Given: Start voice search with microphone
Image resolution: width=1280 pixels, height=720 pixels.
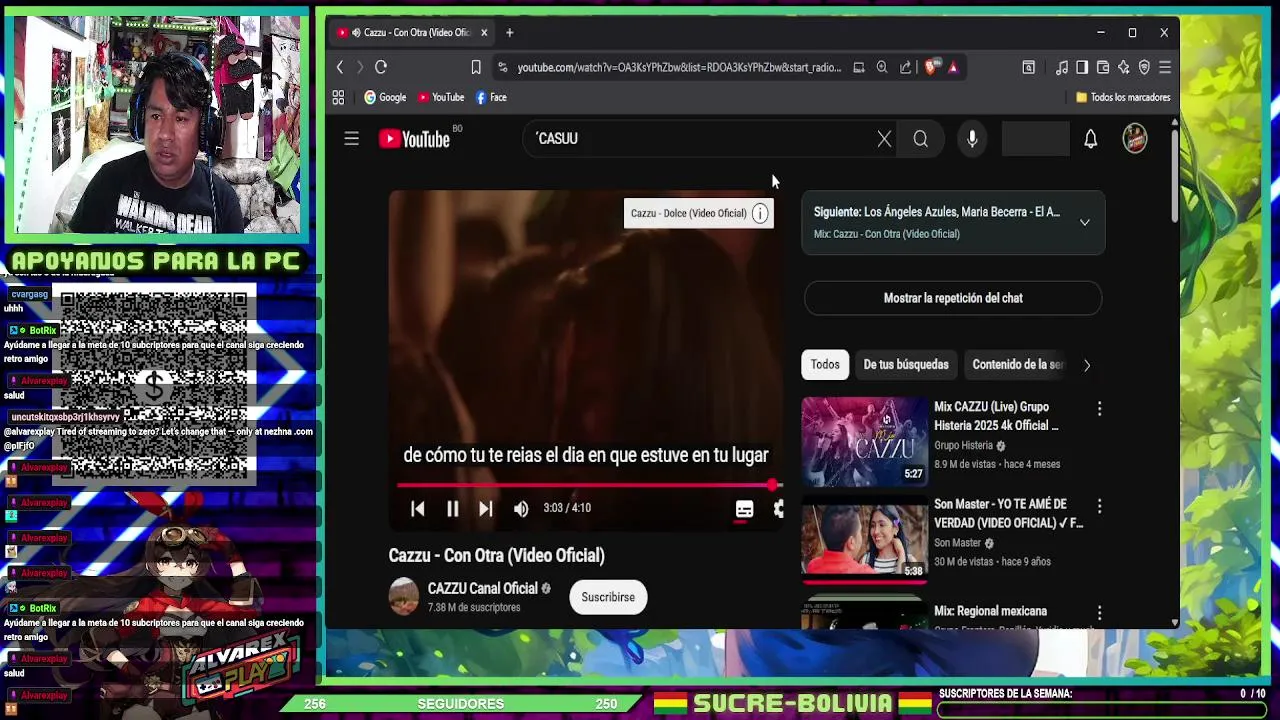Looking at the screenshot, I should (972, 139).
